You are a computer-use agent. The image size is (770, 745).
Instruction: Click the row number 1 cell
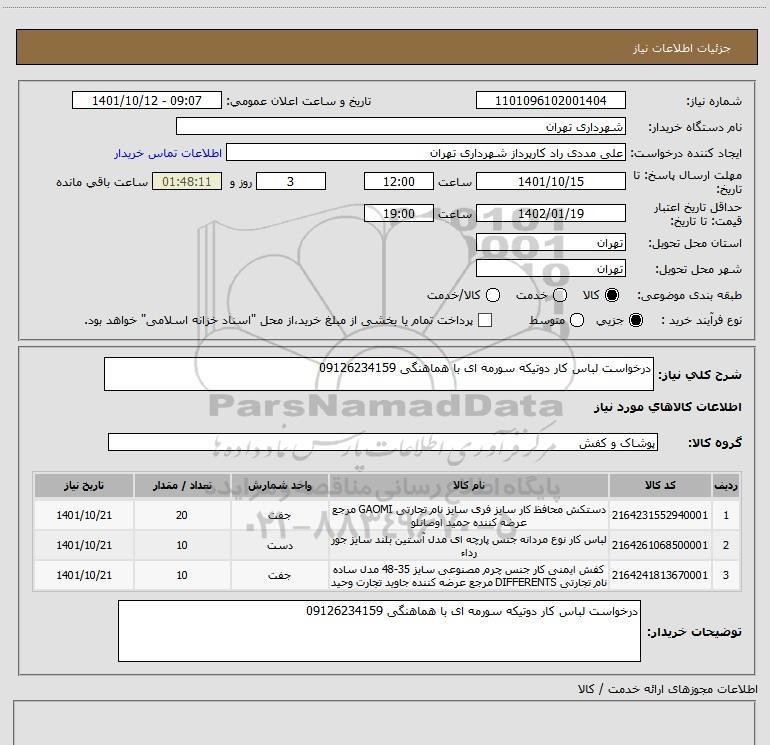pos(726,515)
